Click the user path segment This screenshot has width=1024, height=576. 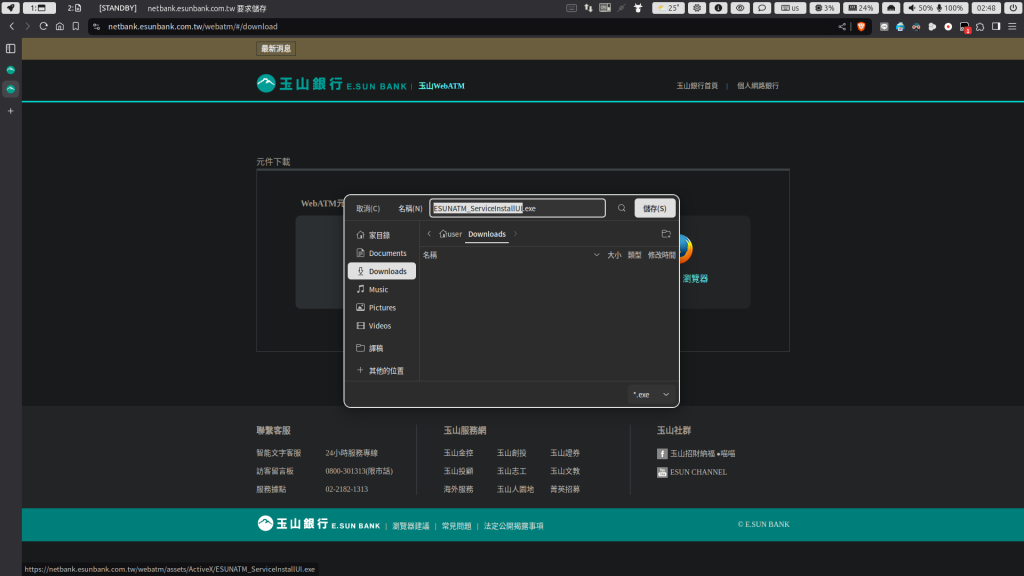[x=451, y=234]
